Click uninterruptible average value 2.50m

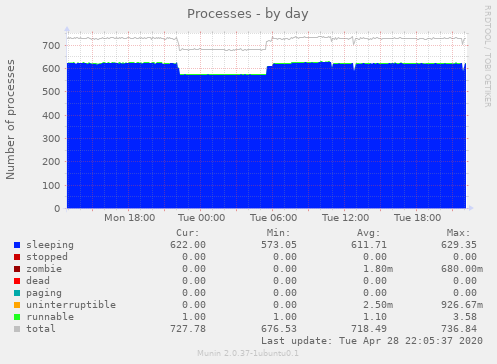click(378, 305)
